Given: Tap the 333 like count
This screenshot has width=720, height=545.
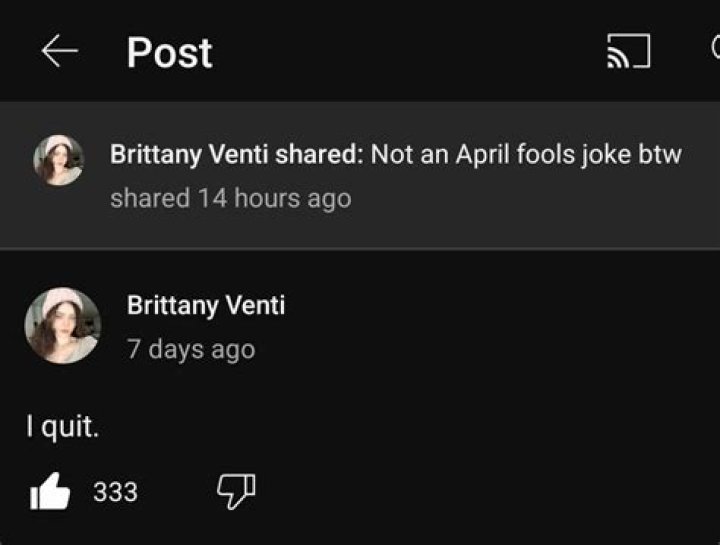Looking at the screenshot, I should pyautogui.click(x=115, y=492).
